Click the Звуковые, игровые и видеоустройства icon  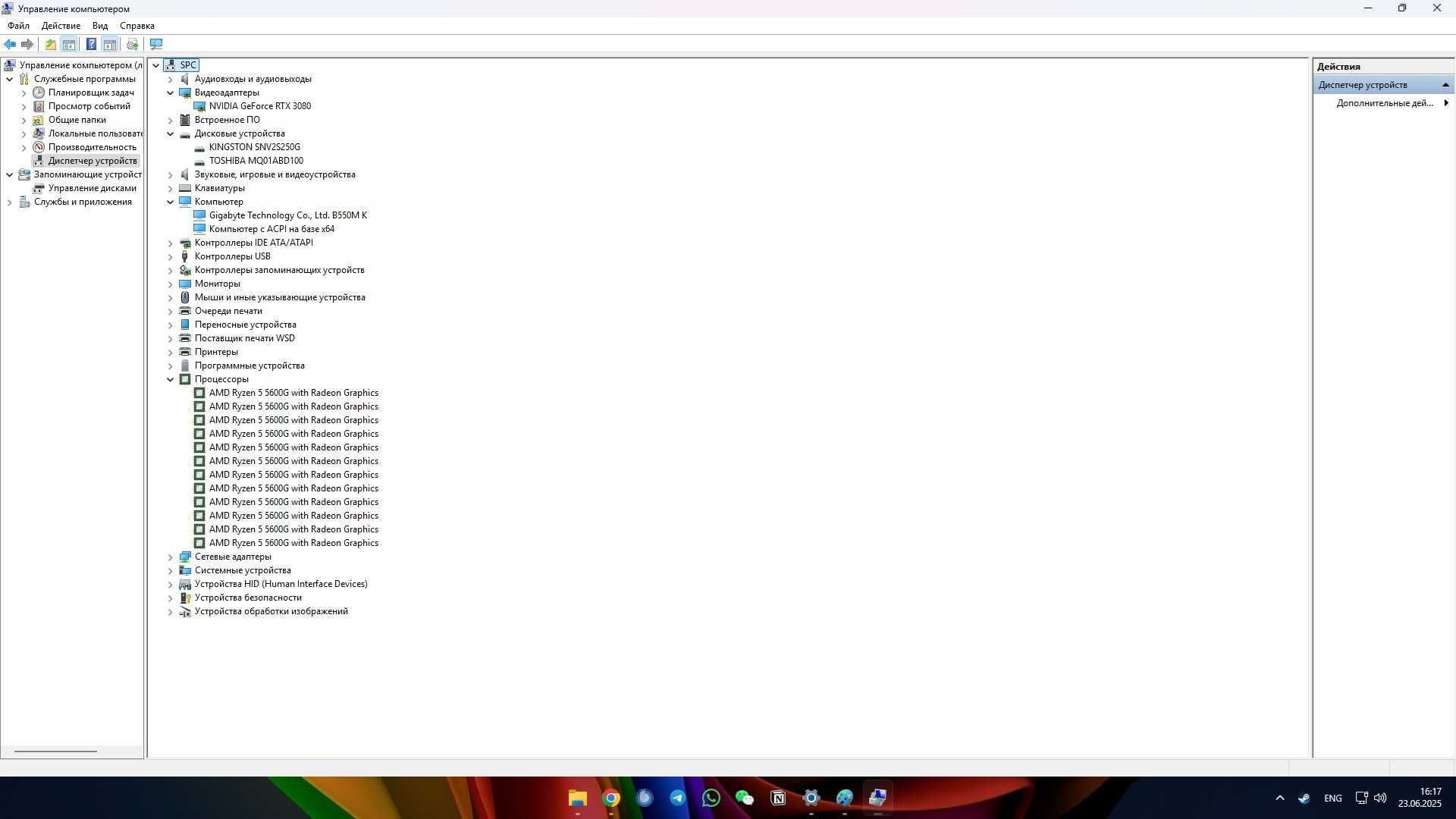(x=185, y=174)
